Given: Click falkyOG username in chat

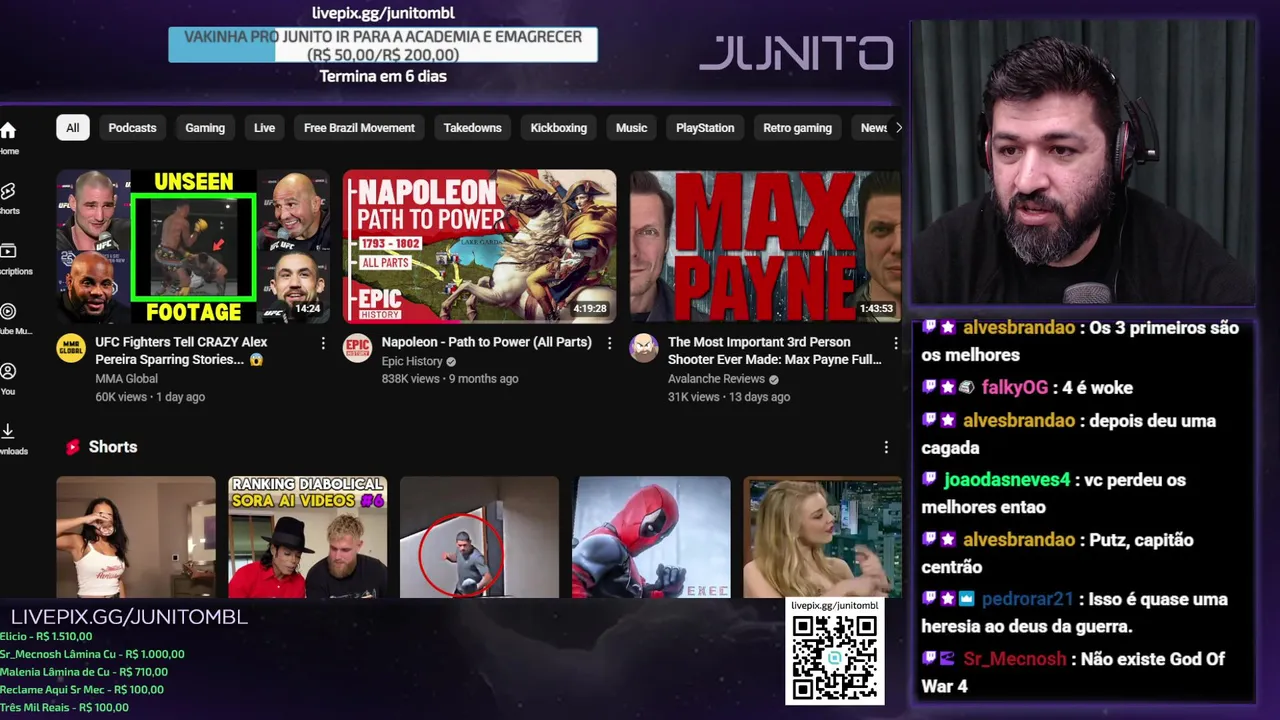Looking at the screenshot, I should (1015, 388).
